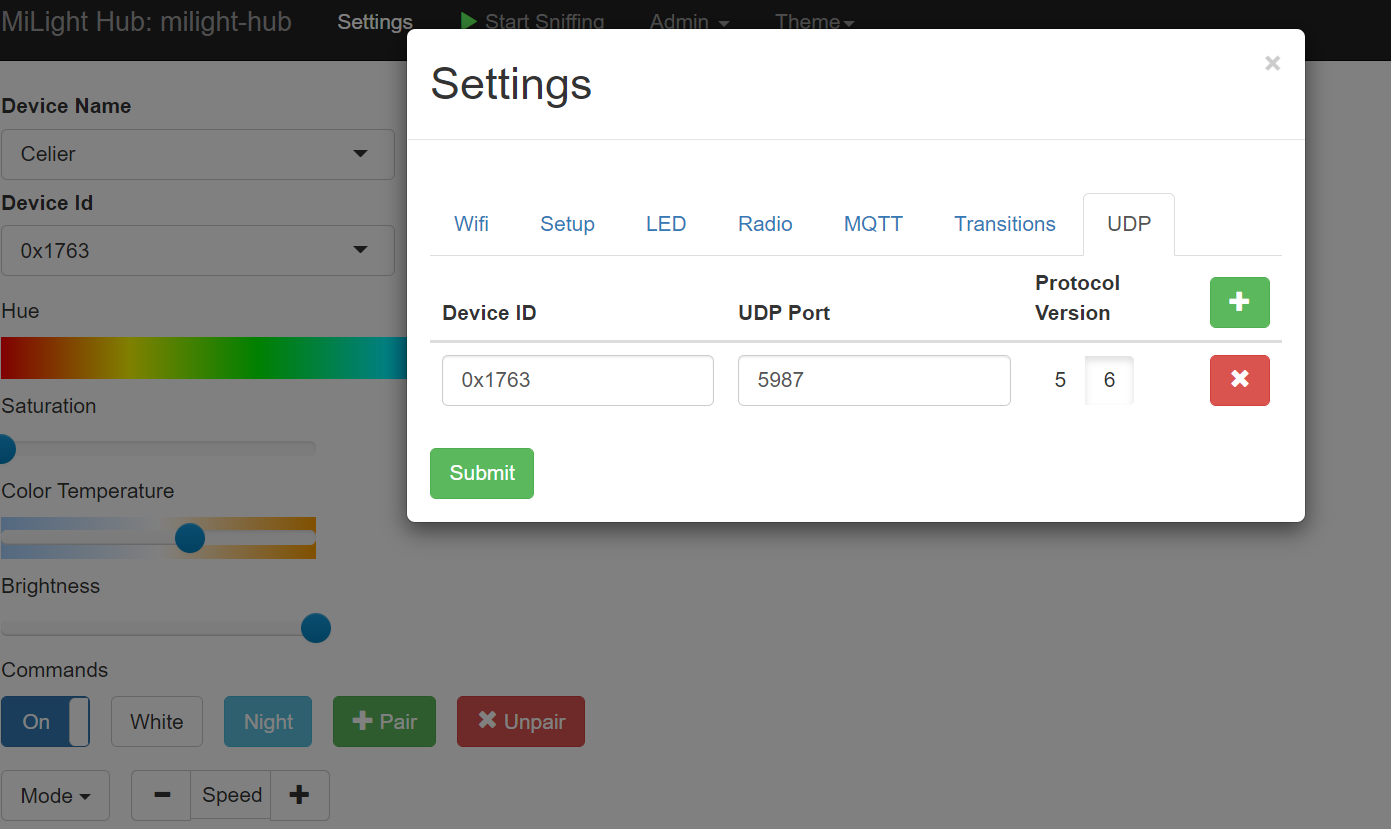
Task: Click the UDP Port input field
Action: click(x=873, y=380)
